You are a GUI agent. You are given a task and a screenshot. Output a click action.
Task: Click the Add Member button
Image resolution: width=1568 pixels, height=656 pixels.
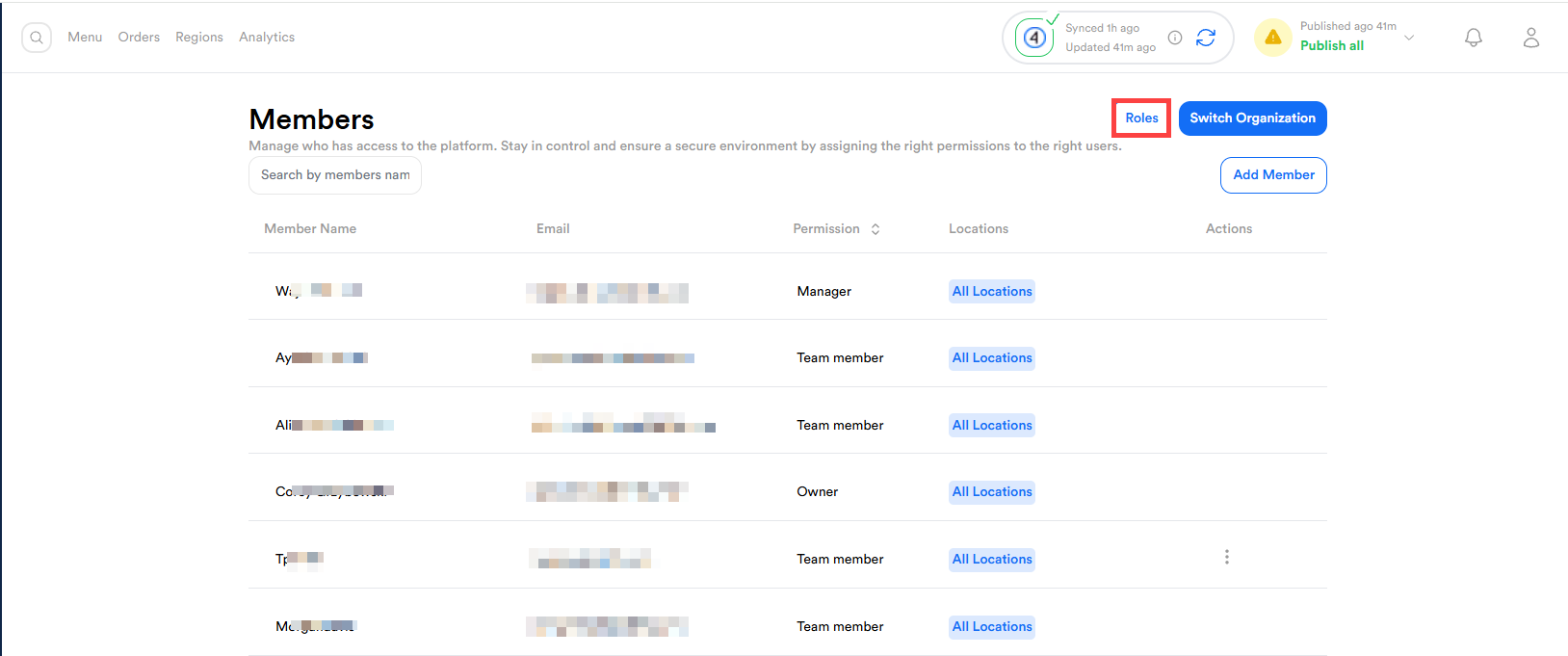[1273, 175]
